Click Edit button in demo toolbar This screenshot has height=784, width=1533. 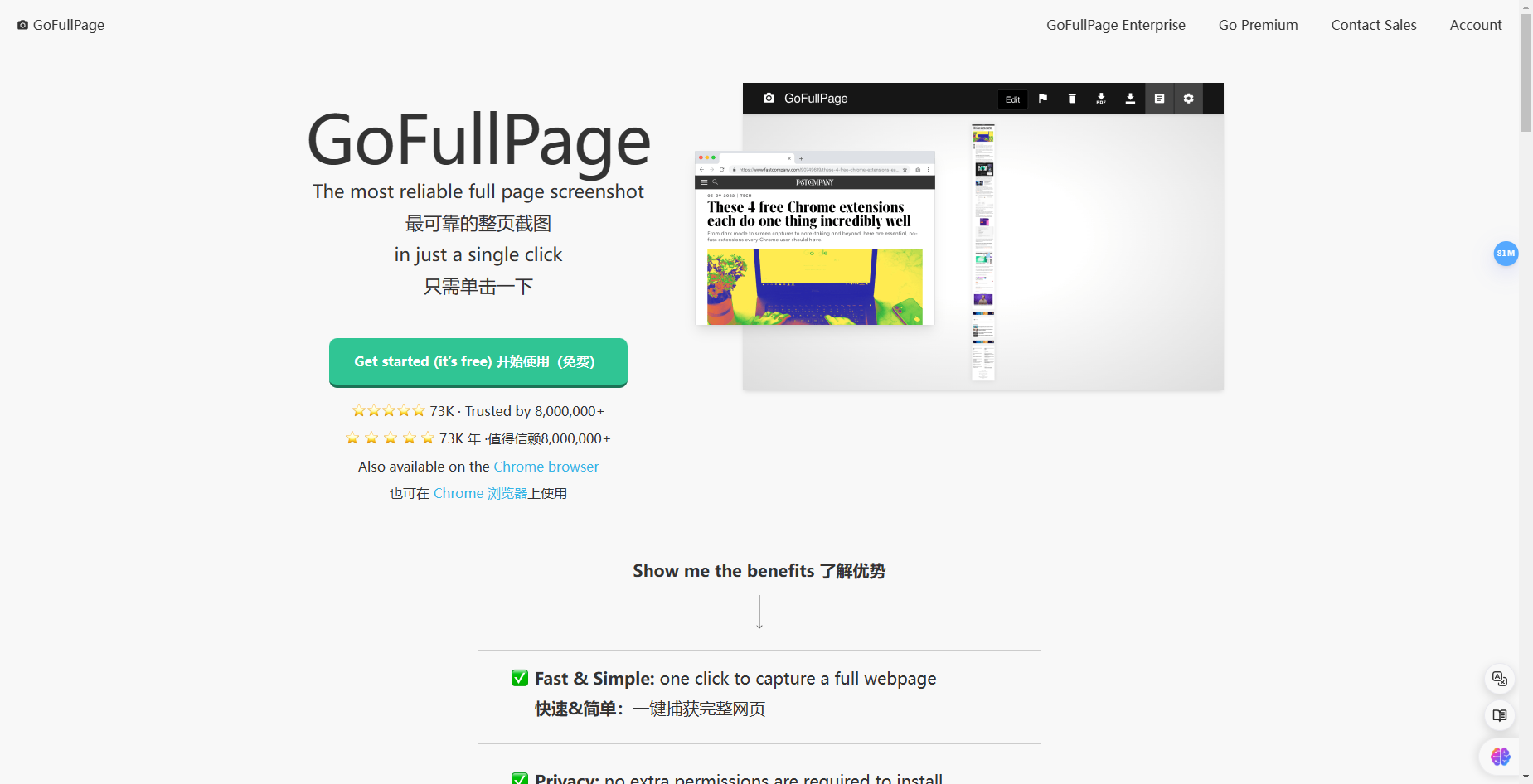1012,99
